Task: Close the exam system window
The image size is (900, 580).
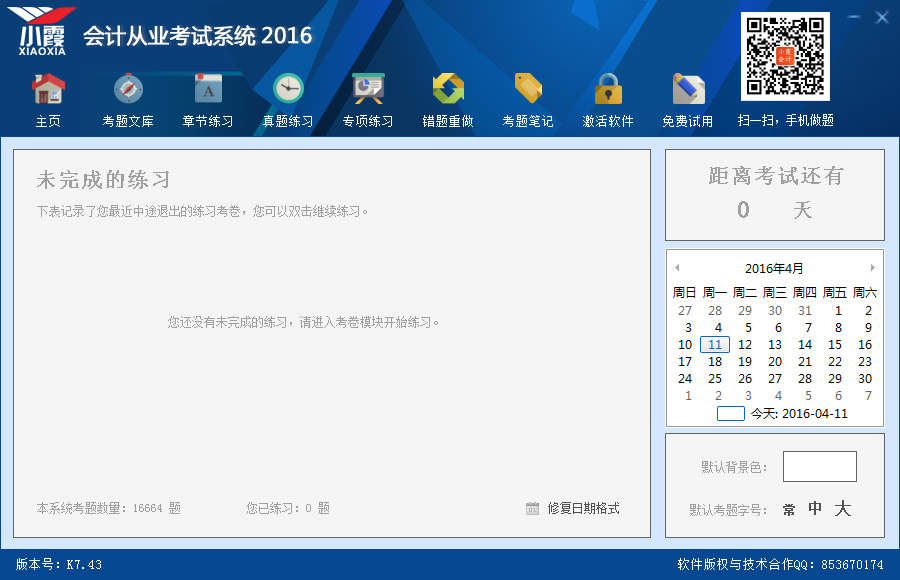Action: (882, 17)
